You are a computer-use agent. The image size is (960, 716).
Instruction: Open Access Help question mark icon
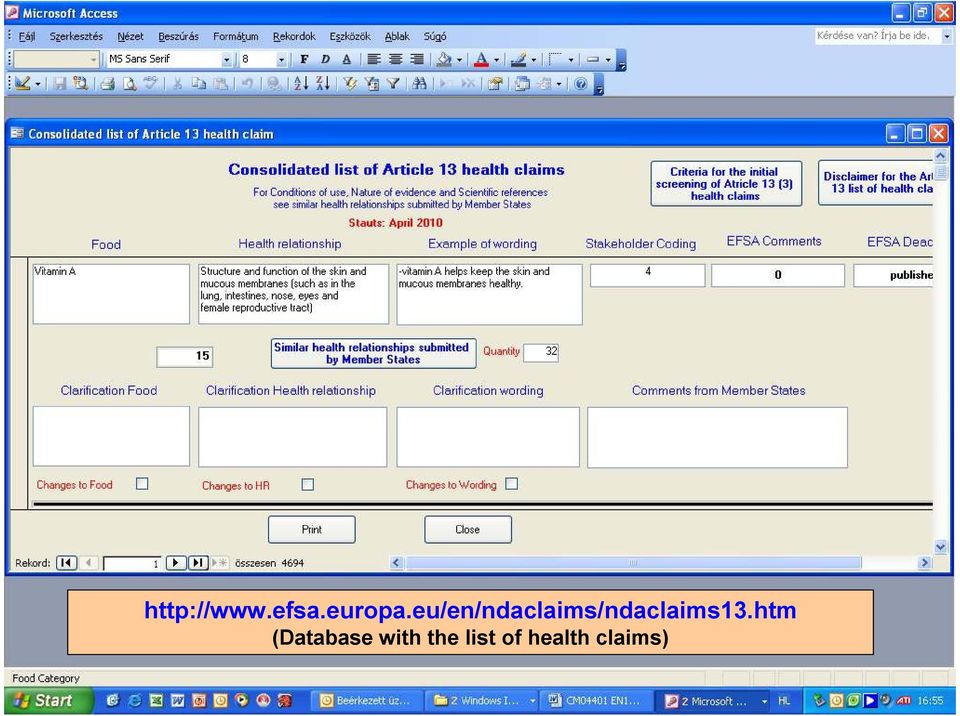581,83
